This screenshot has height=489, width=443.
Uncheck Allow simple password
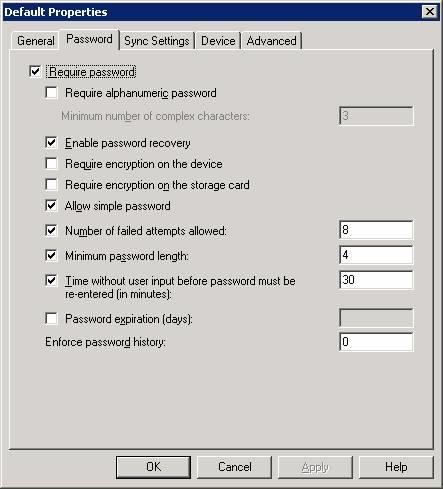pos(51,206)
